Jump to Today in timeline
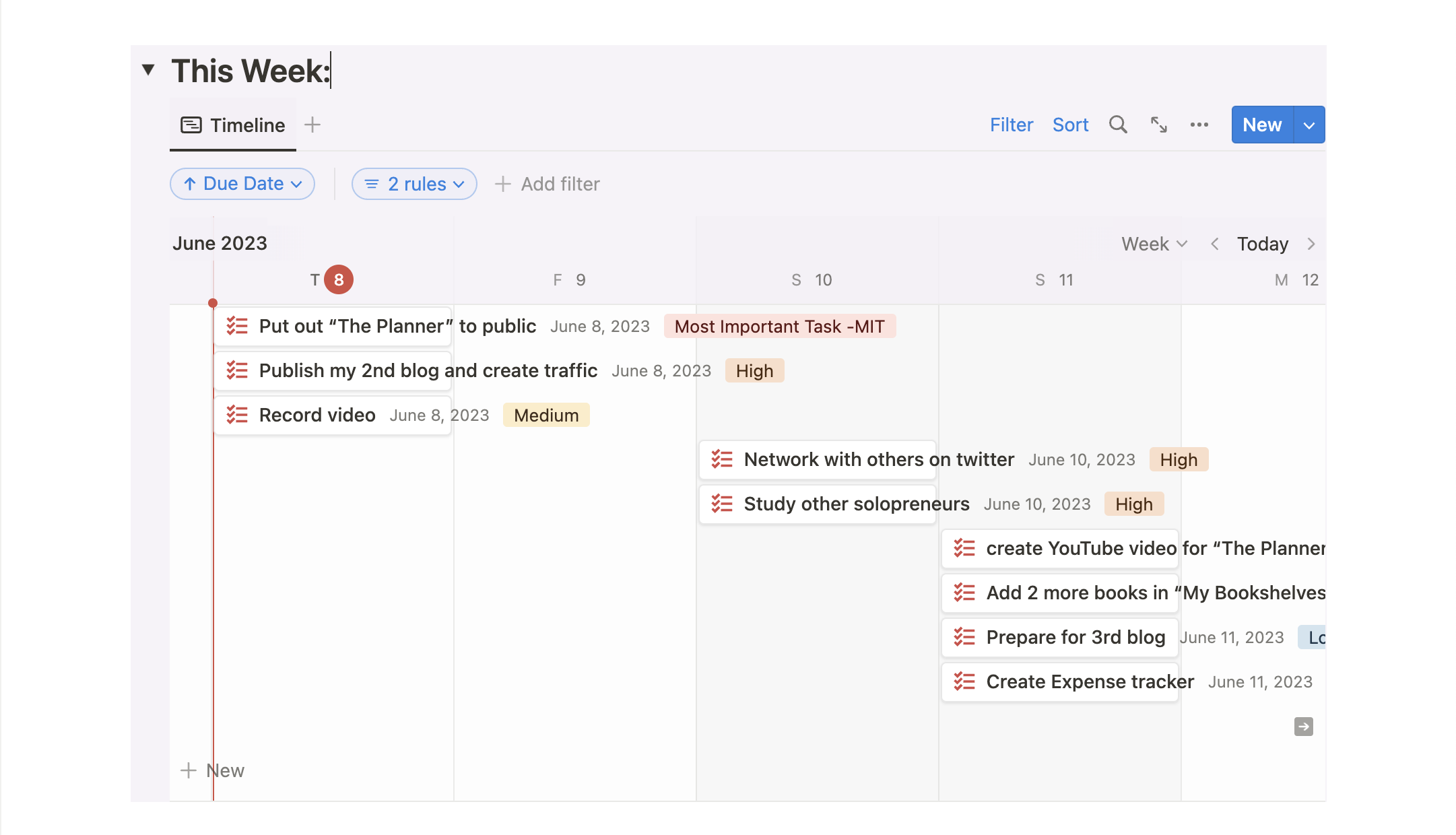Screen dimensions: 1456x835 pyautogui.click(x=1263, y=244)
